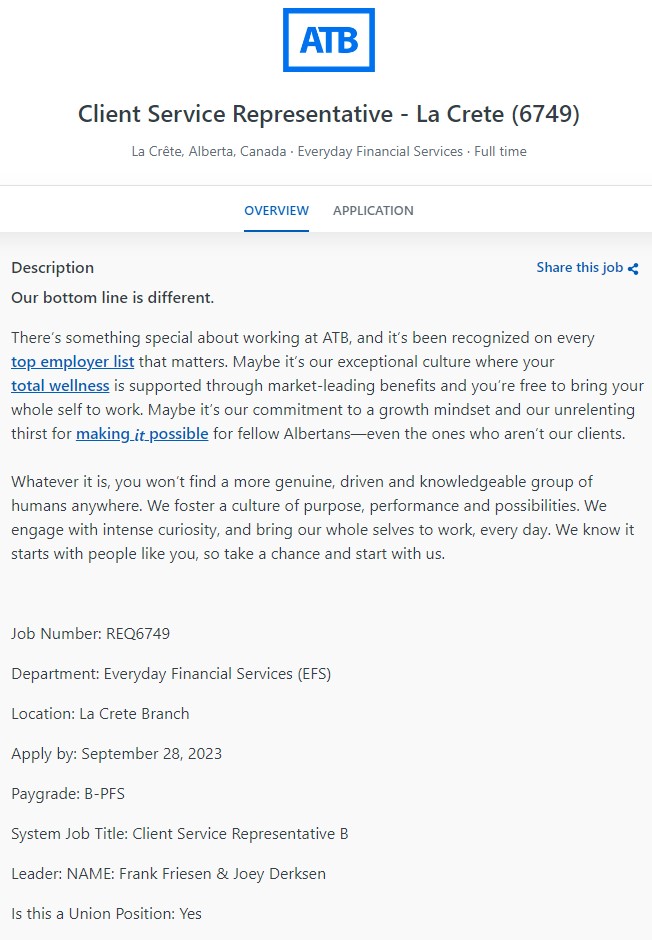Click the Apply by September 28, 2023 line
This screenshot has width=652, height=940.
(x=116, y=754)
